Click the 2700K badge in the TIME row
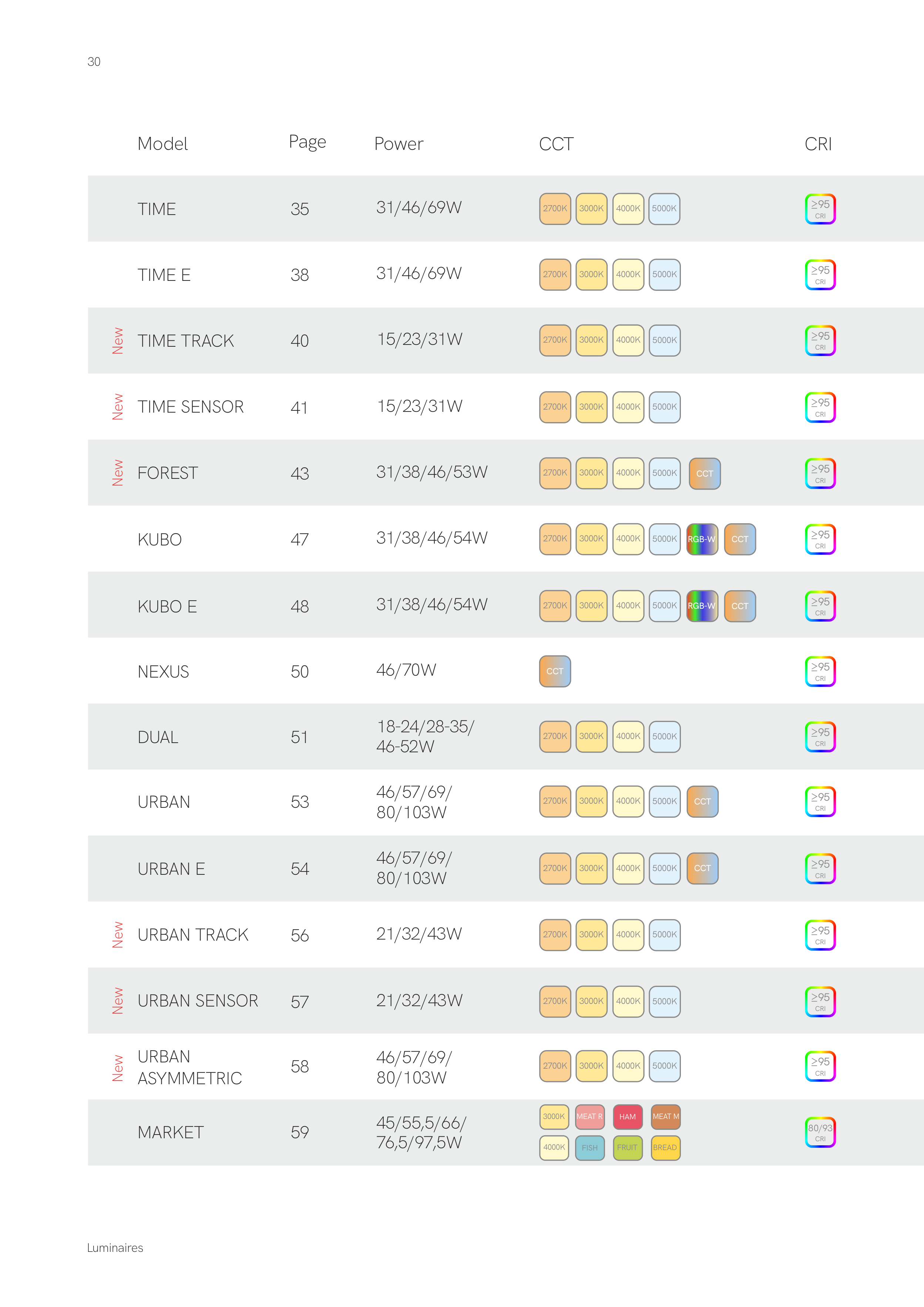Image resolution: width=924 pixels, height=1307 pixels. (x=555, y=209)
